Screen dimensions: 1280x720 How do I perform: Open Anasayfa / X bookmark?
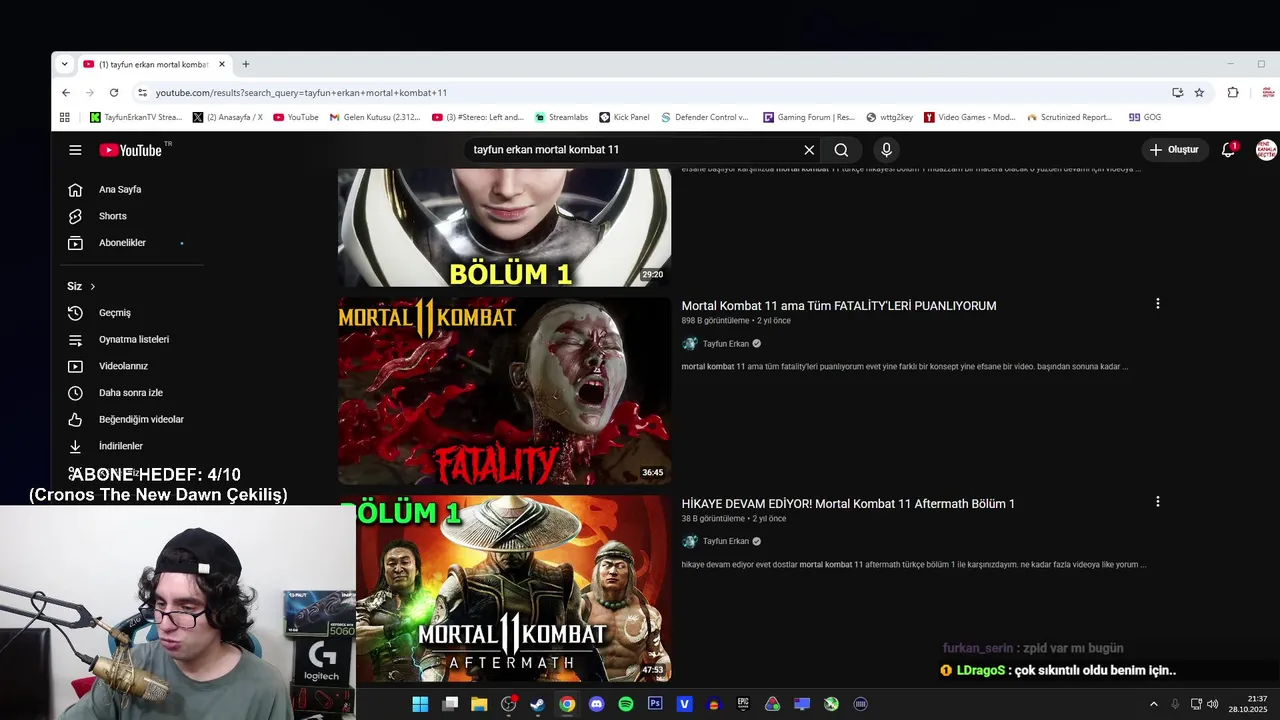(x=228, y=117)
